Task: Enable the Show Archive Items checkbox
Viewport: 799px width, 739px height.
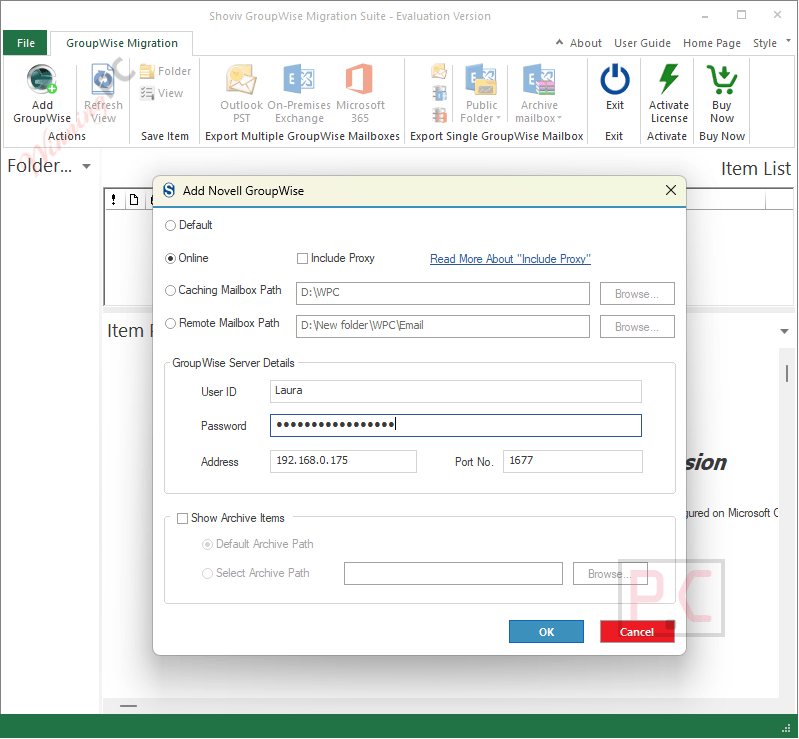Action: coord(182,519)
